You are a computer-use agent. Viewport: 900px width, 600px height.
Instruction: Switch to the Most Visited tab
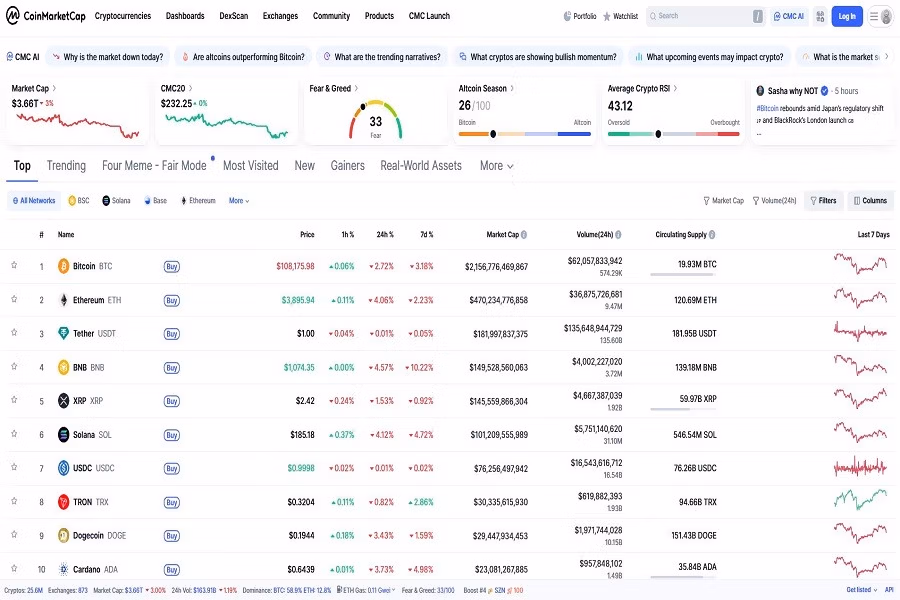[x=251, y=165]
